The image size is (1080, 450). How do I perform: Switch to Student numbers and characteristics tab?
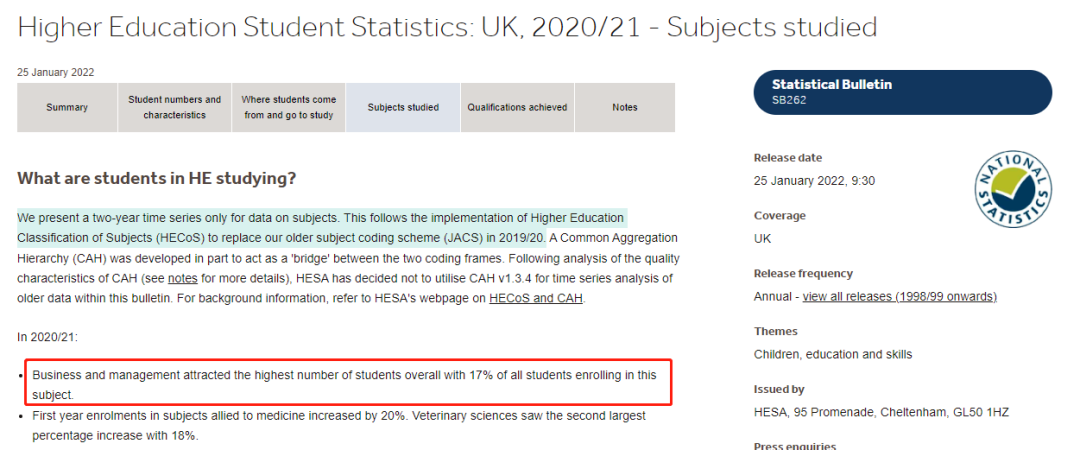coord(174,108)
